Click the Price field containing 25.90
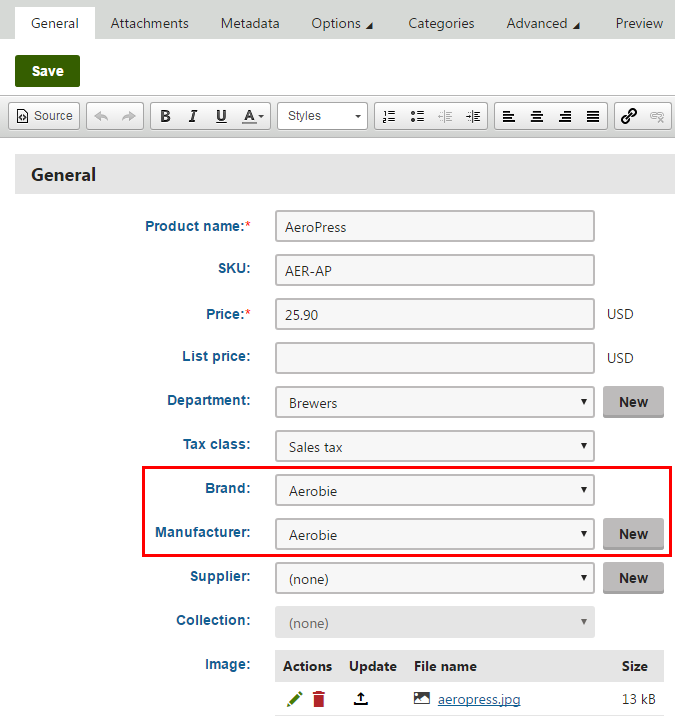The width and height of the screenshot is (675, 725). click(x=435, y=314)
